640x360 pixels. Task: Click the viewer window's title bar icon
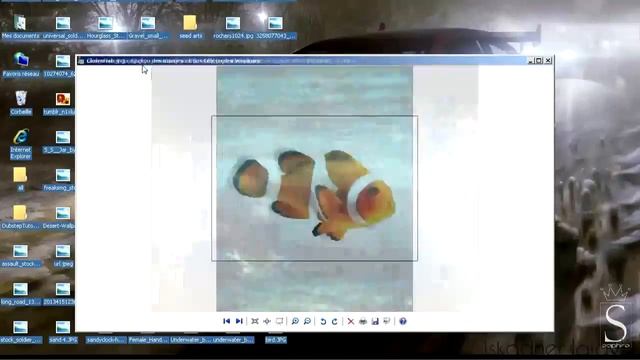coord(81,61)
